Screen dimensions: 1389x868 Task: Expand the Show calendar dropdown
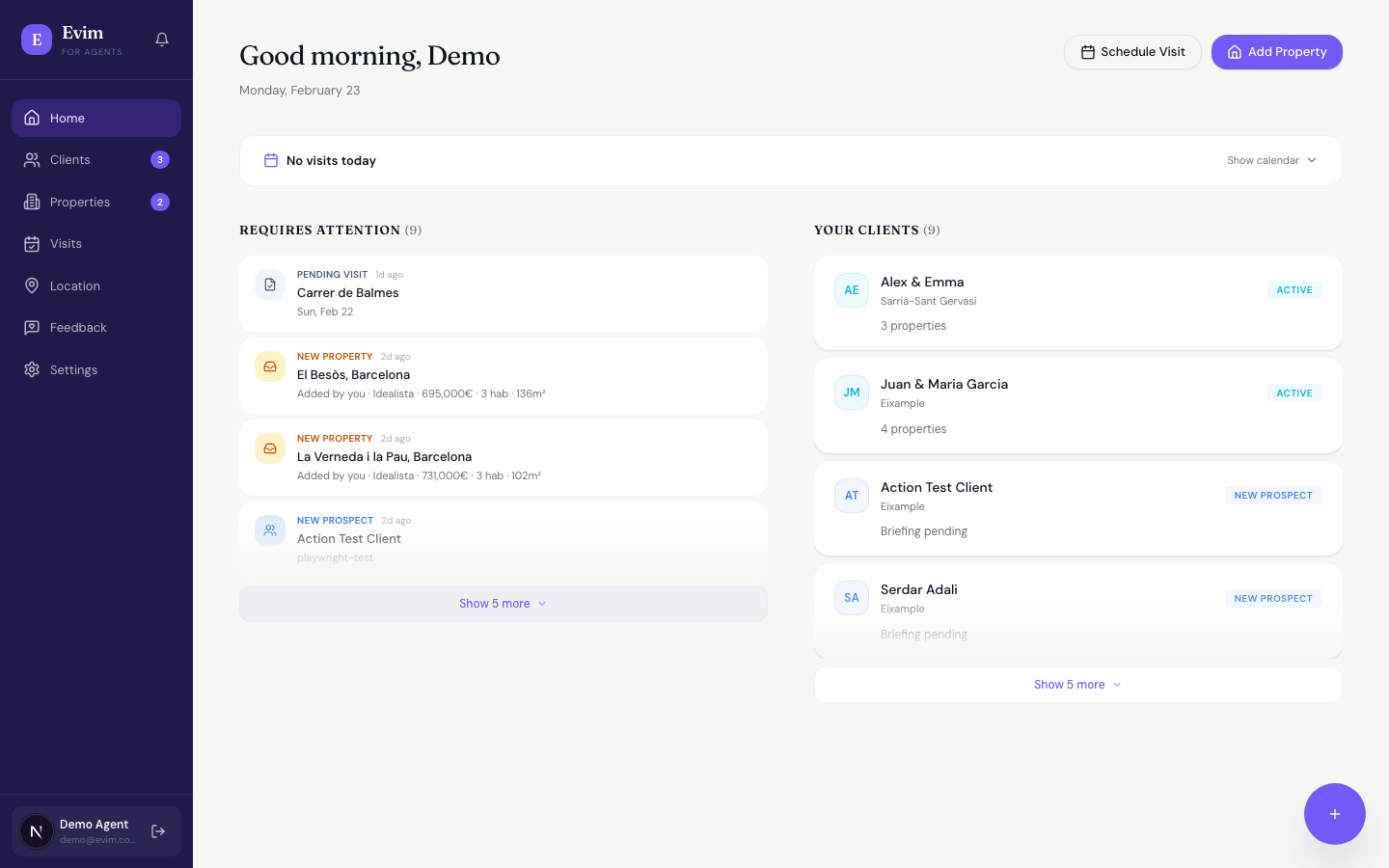pos(1271,160)
